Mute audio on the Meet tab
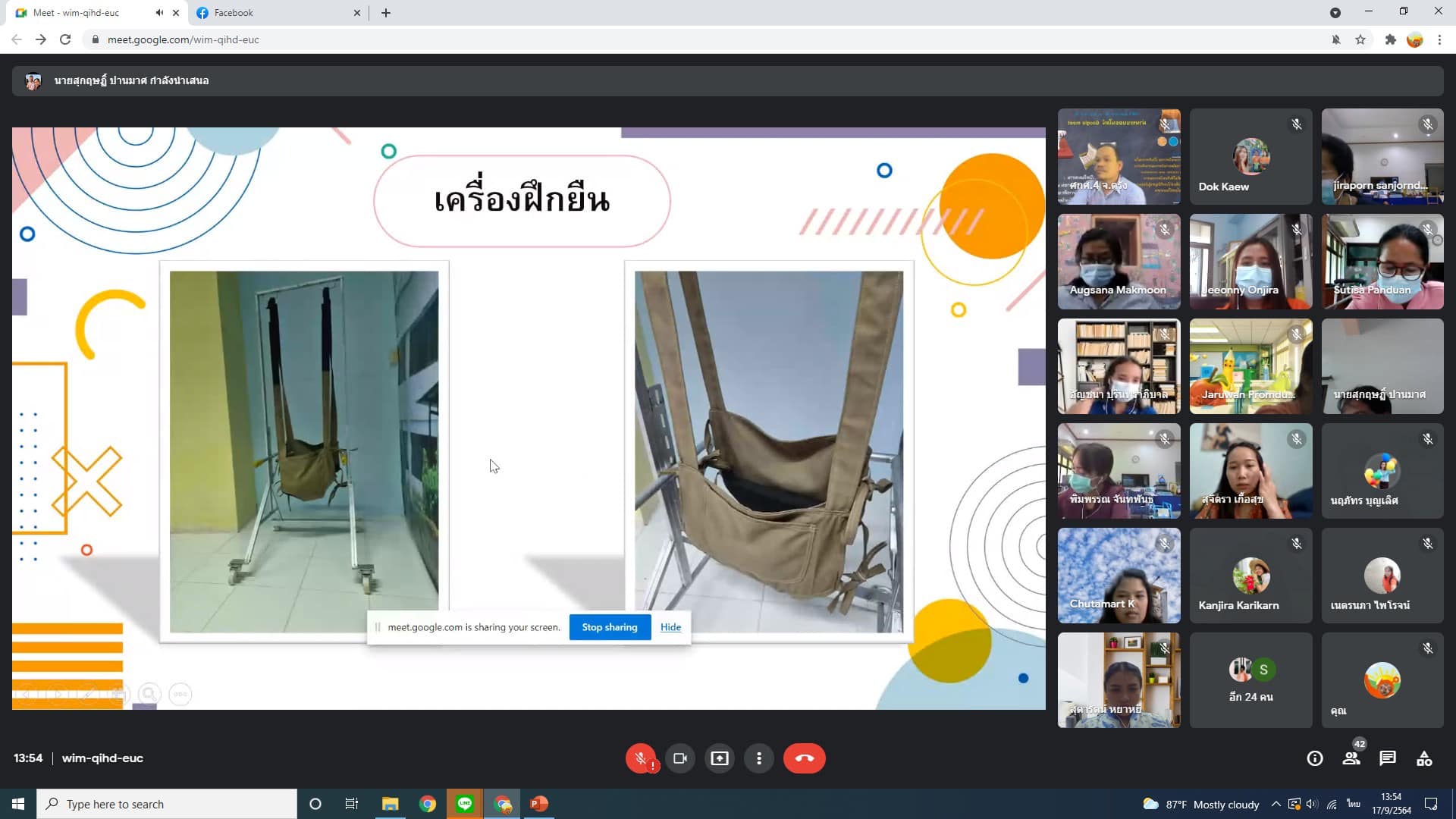1456x819 pixels. [159, 13]
